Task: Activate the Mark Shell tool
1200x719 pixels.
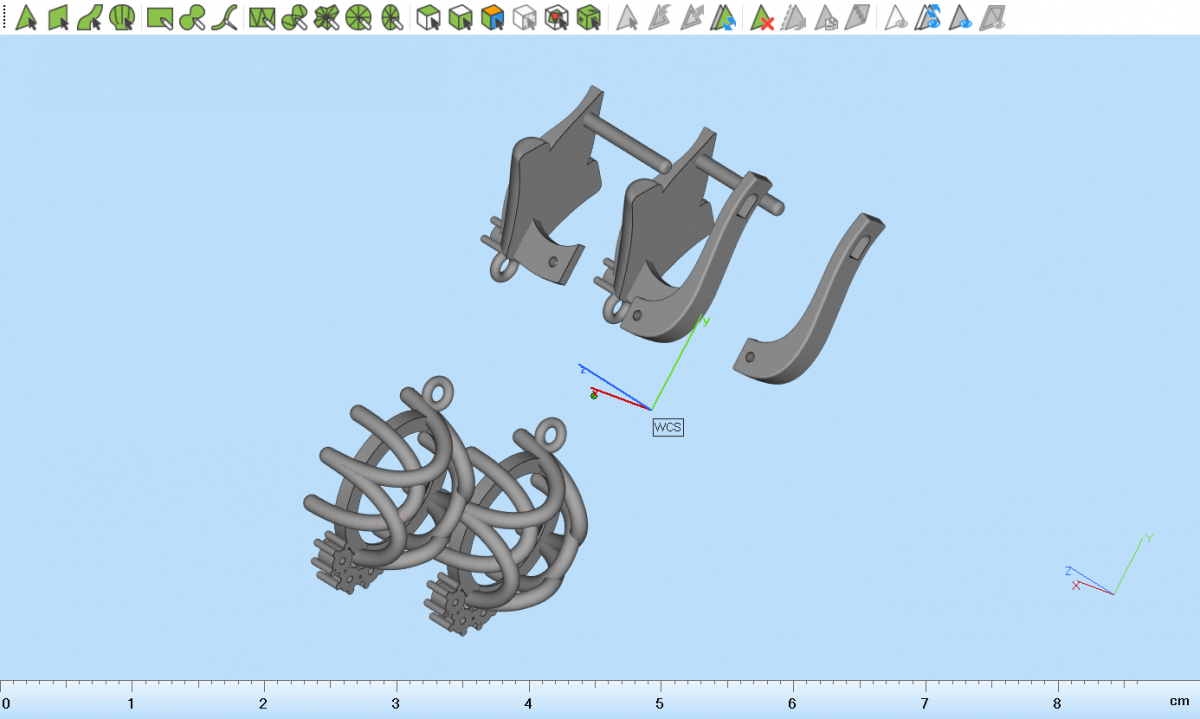Action: (122, 17)
